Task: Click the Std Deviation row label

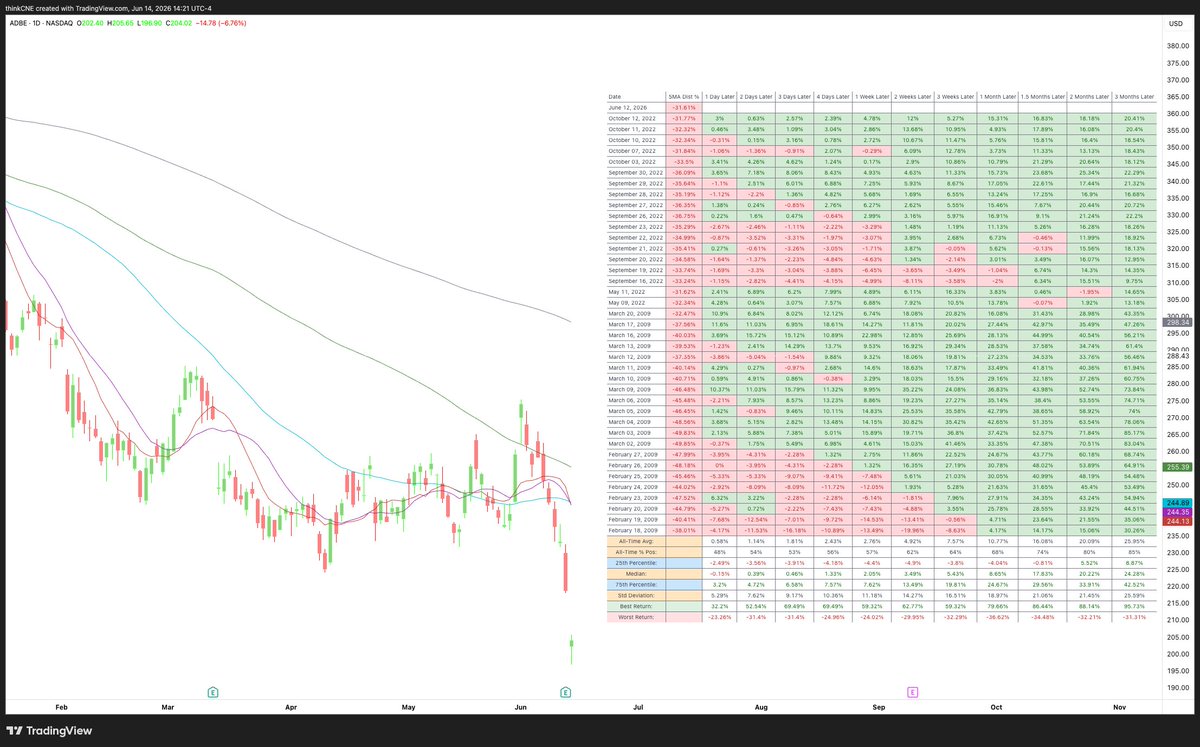Action: 636,595
